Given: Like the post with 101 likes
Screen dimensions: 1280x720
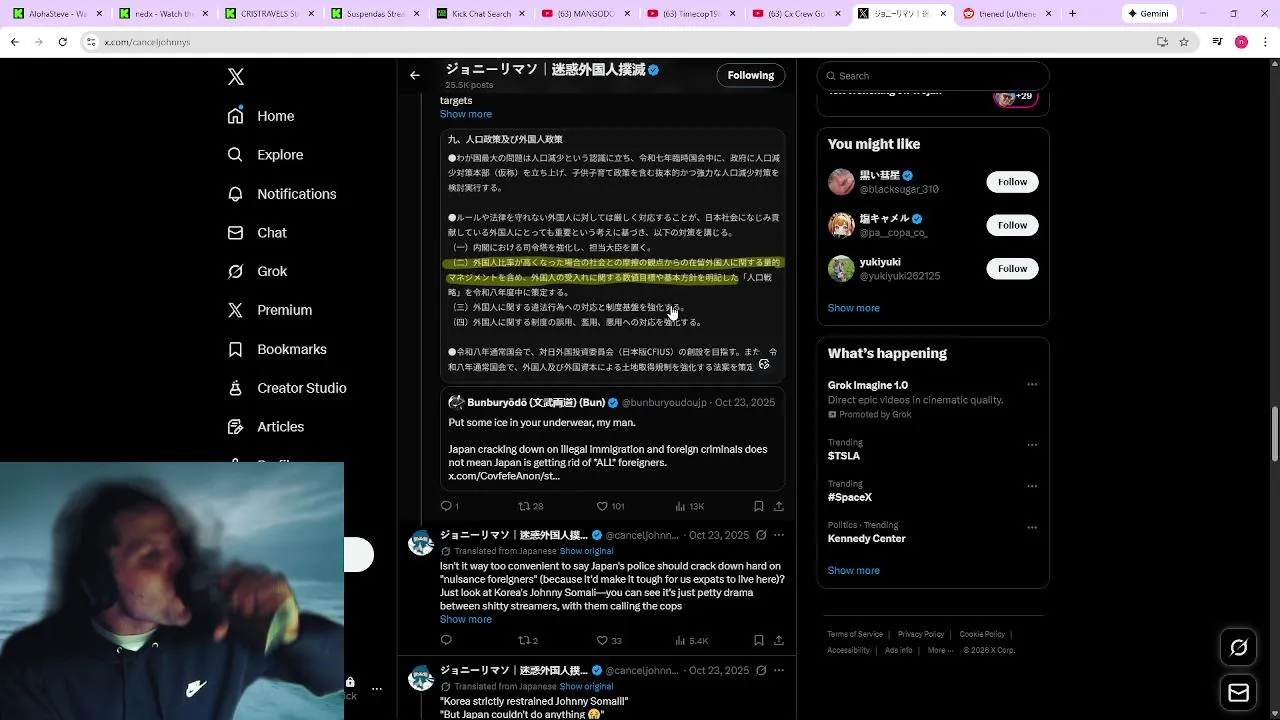Looking at the screenshot, I should 610,506.
